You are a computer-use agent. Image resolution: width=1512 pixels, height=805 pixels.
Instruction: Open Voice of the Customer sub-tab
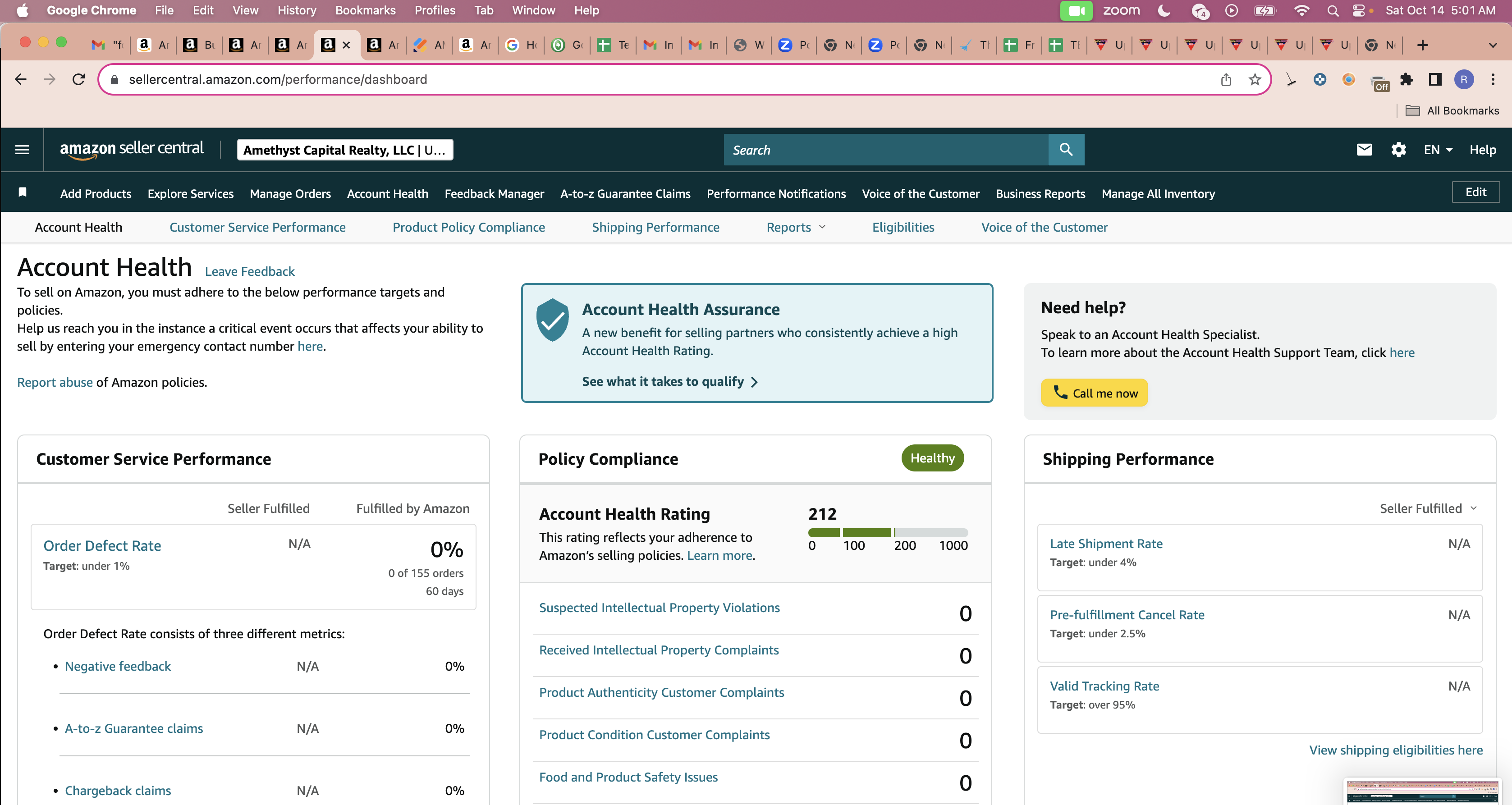point(1044,227)
